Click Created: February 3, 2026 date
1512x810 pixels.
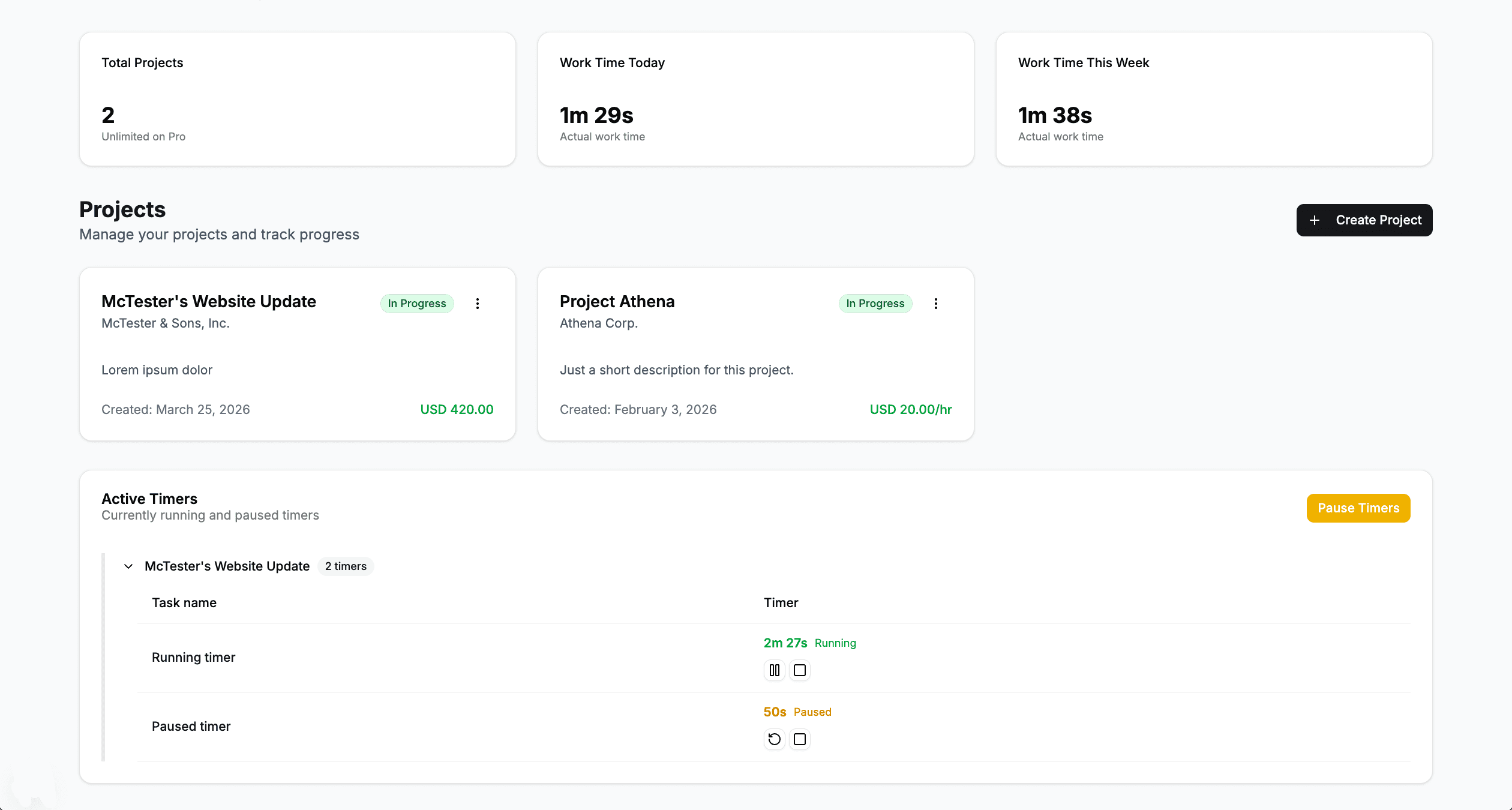638,410
